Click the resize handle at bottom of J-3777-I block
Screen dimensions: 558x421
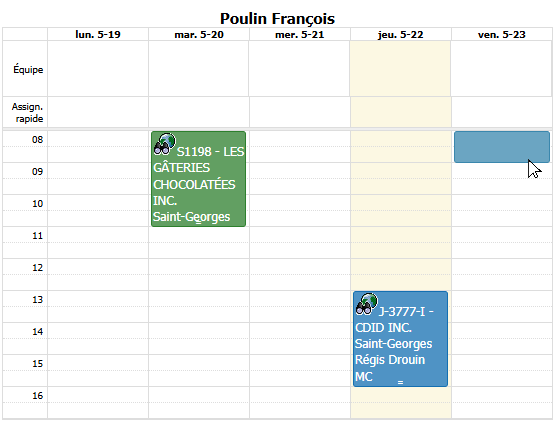(x=400, y=383)
